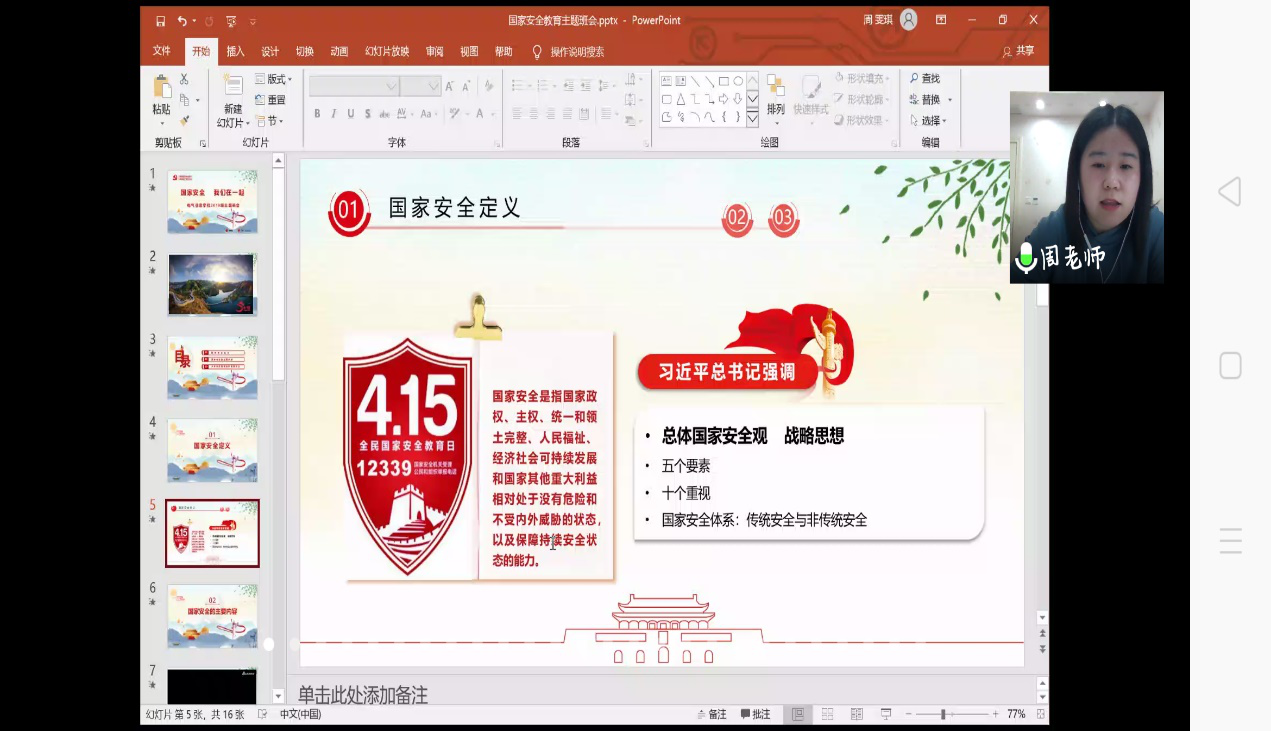Select reading view icon in status bar
The image size is (1271, 731).
click(857, 714)
